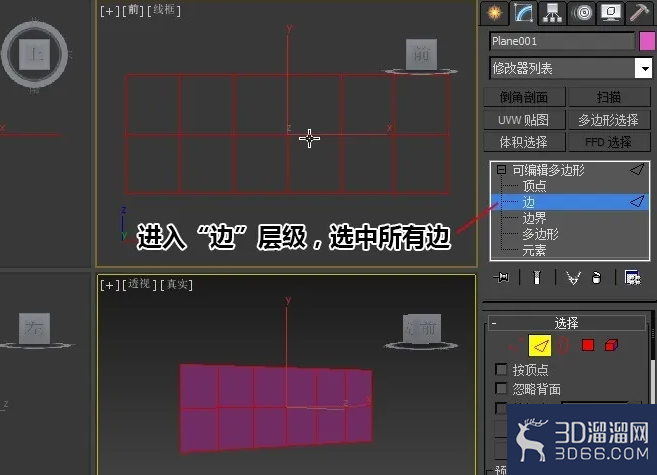The image size is (657, 475).
Task: Open perspective viewport [+] menu
Action: [110, 285]
